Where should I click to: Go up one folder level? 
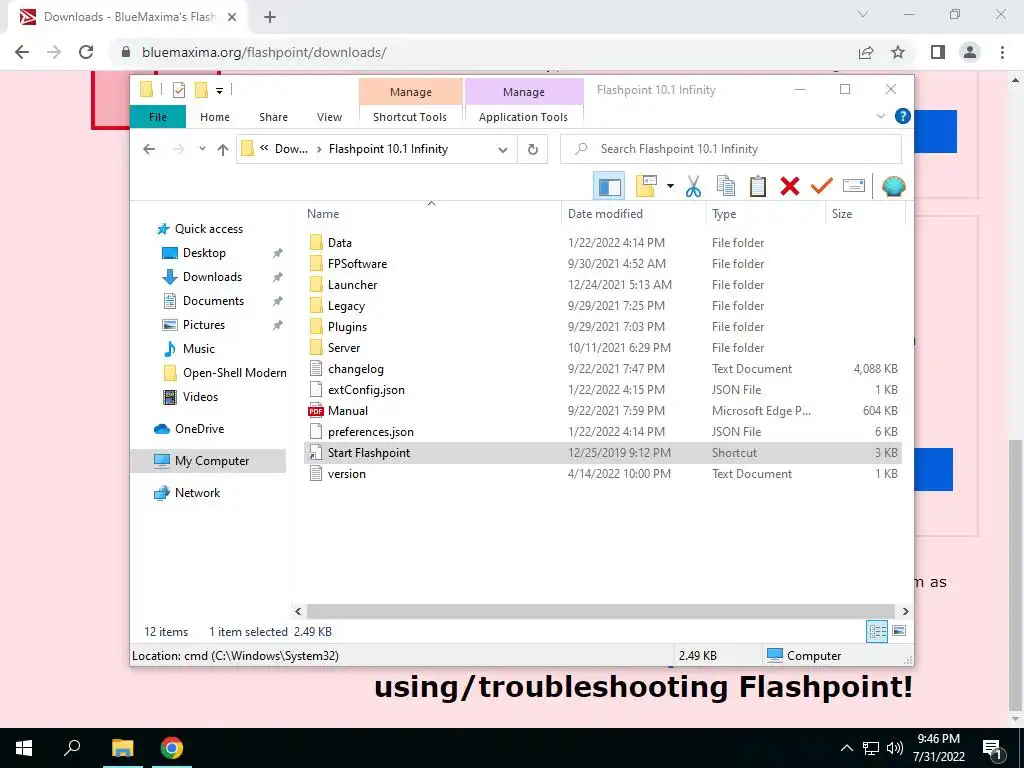point(223,150)
